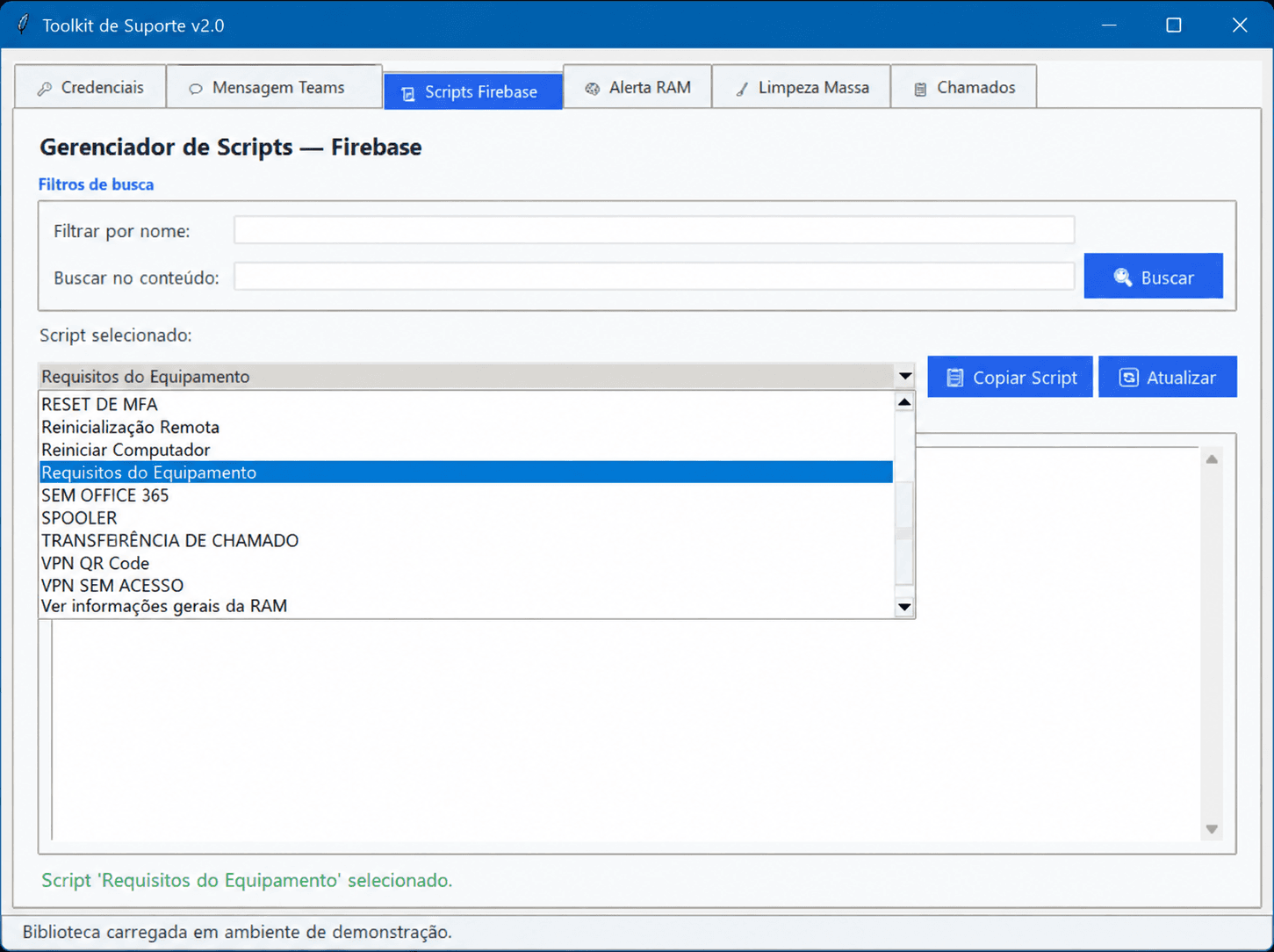Click the dropdown list scrollbar thumb

tap(904, 533)
